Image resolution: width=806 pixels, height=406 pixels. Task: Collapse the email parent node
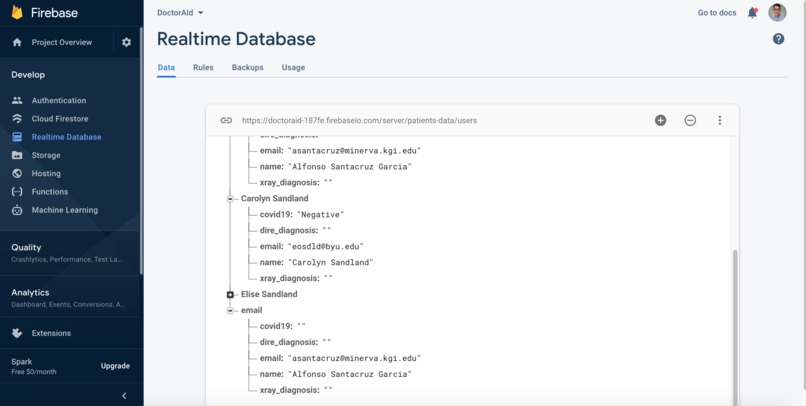pyautogui.click(x=230, y=310)
